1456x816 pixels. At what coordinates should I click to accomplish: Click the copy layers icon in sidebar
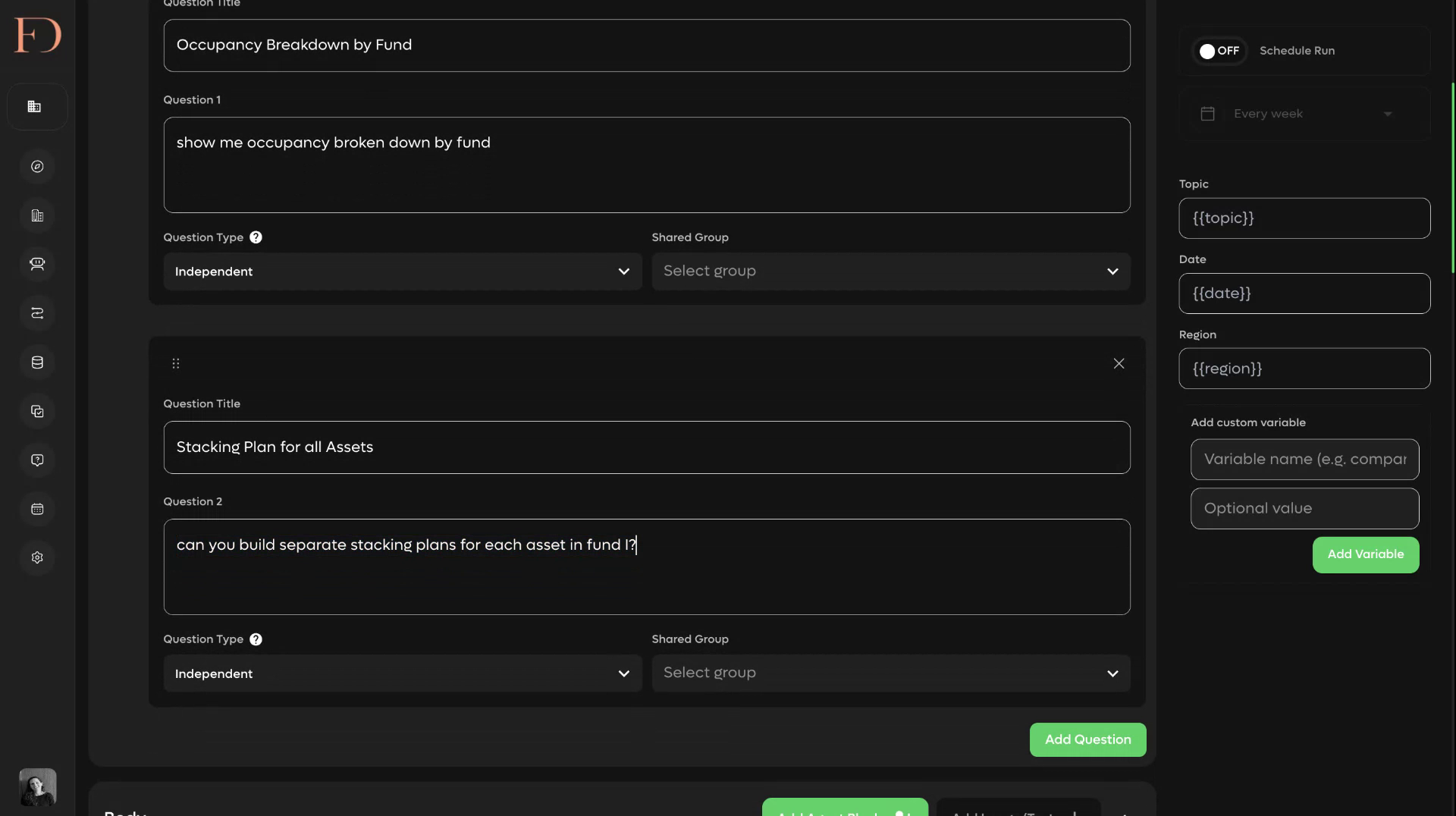(37, 411)
